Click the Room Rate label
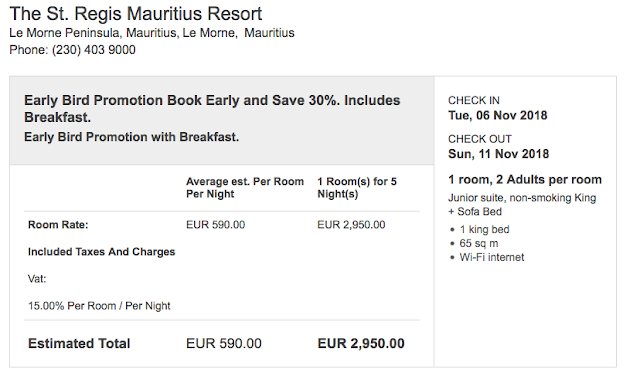 coord(58,225)
